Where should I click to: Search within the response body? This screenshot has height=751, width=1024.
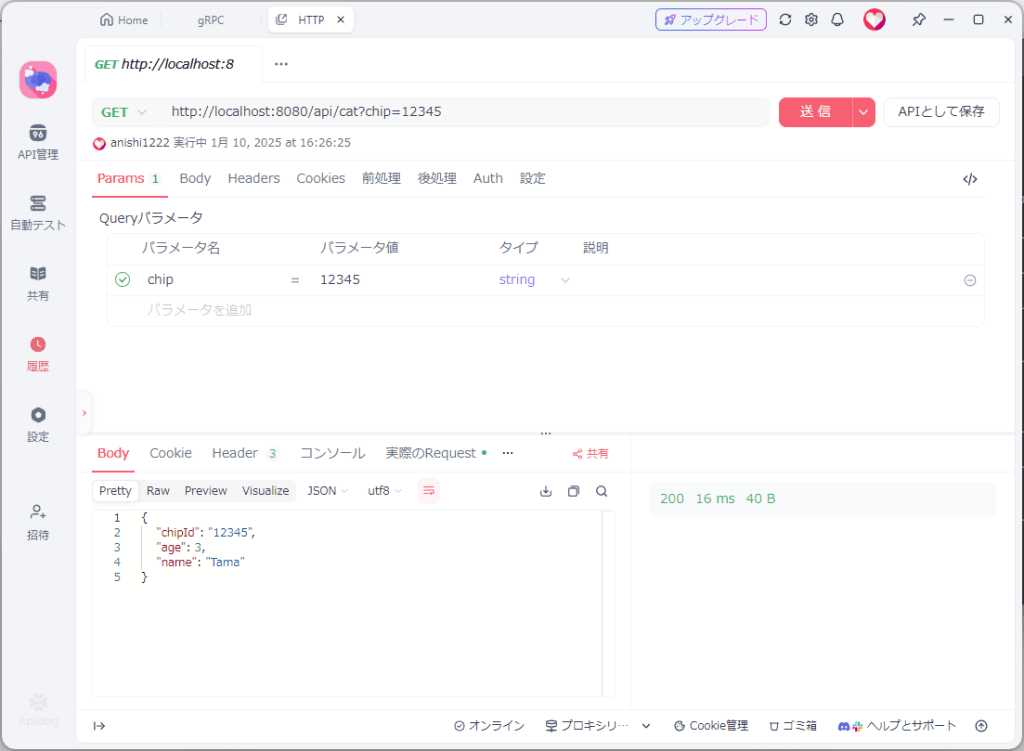click(x=601, y=491)
